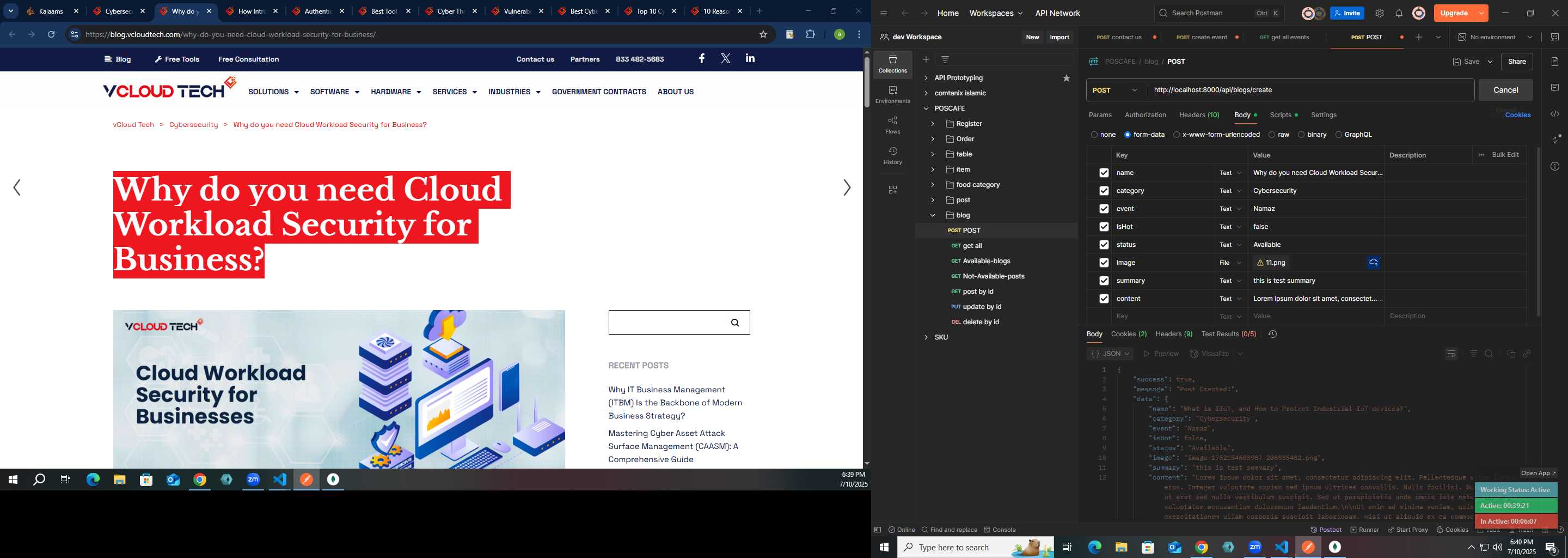
Task: Open the Headers (10) request tab
Action: [x=1198, y=115]
